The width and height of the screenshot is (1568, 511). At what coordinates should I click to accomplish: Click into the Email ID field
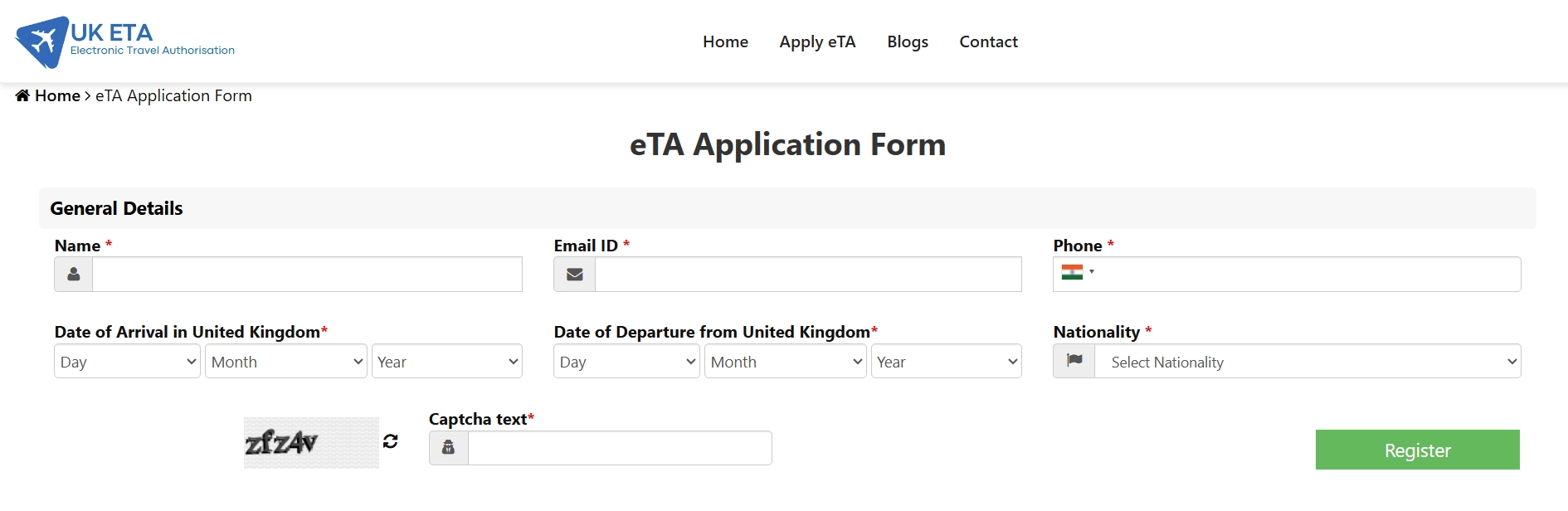coord(807,275)
